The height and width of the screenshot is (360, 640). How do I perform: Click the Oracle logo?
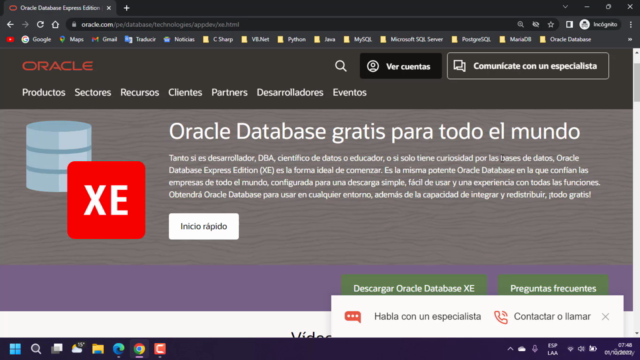click(58, 66)
